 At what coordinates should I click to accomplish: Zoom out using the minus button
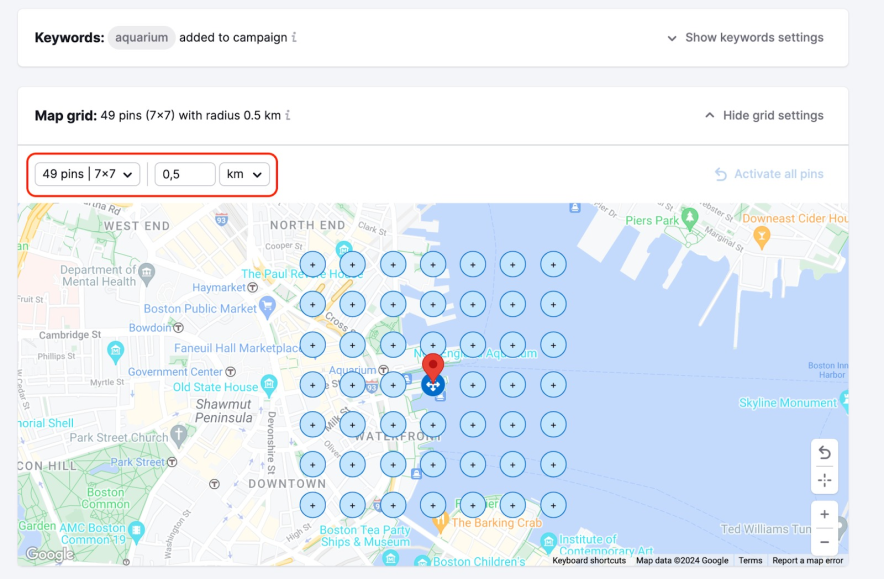tap(824, 542)
